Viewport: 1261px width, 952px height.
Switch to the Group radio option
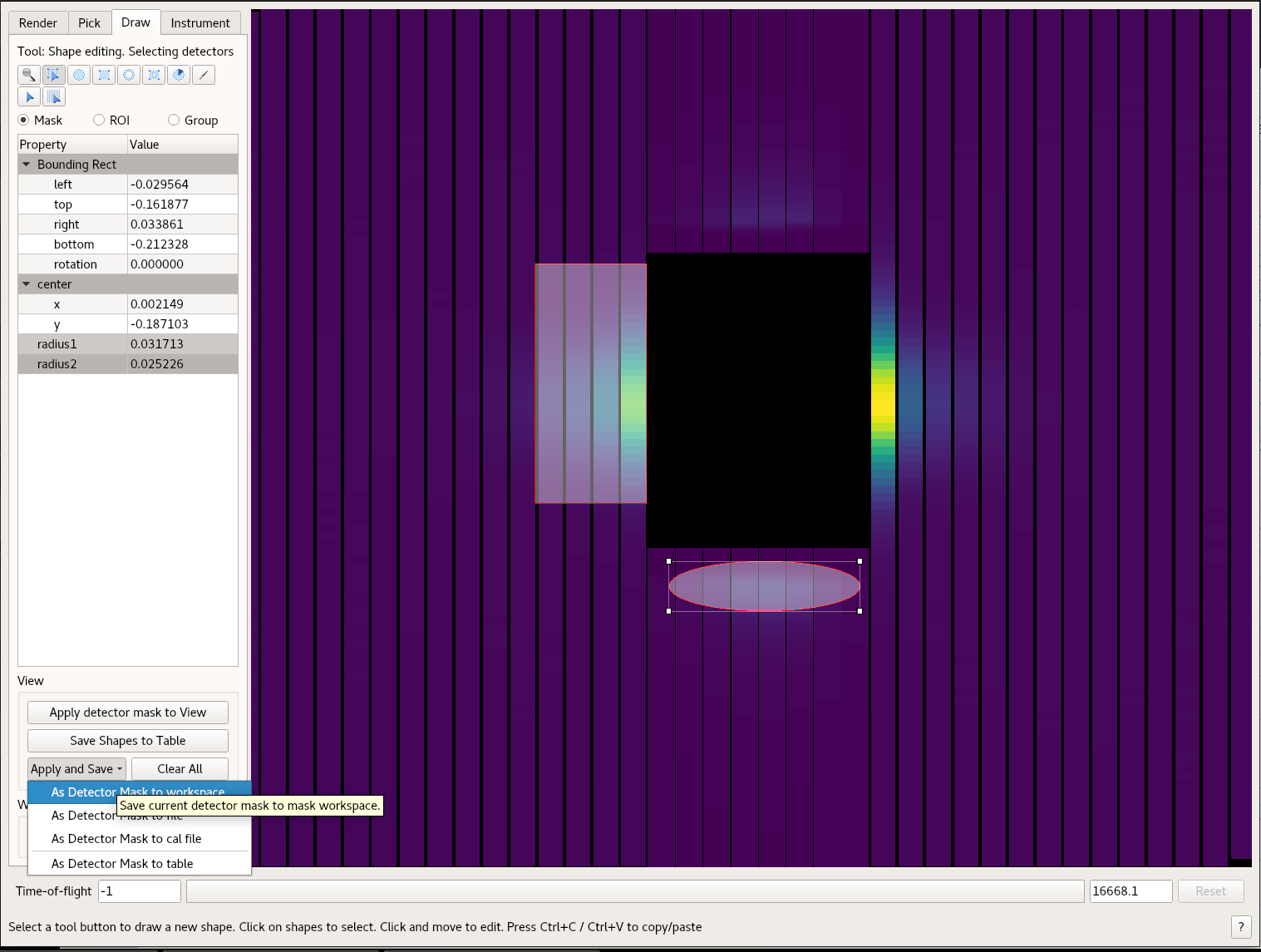(x=174, y=120)
